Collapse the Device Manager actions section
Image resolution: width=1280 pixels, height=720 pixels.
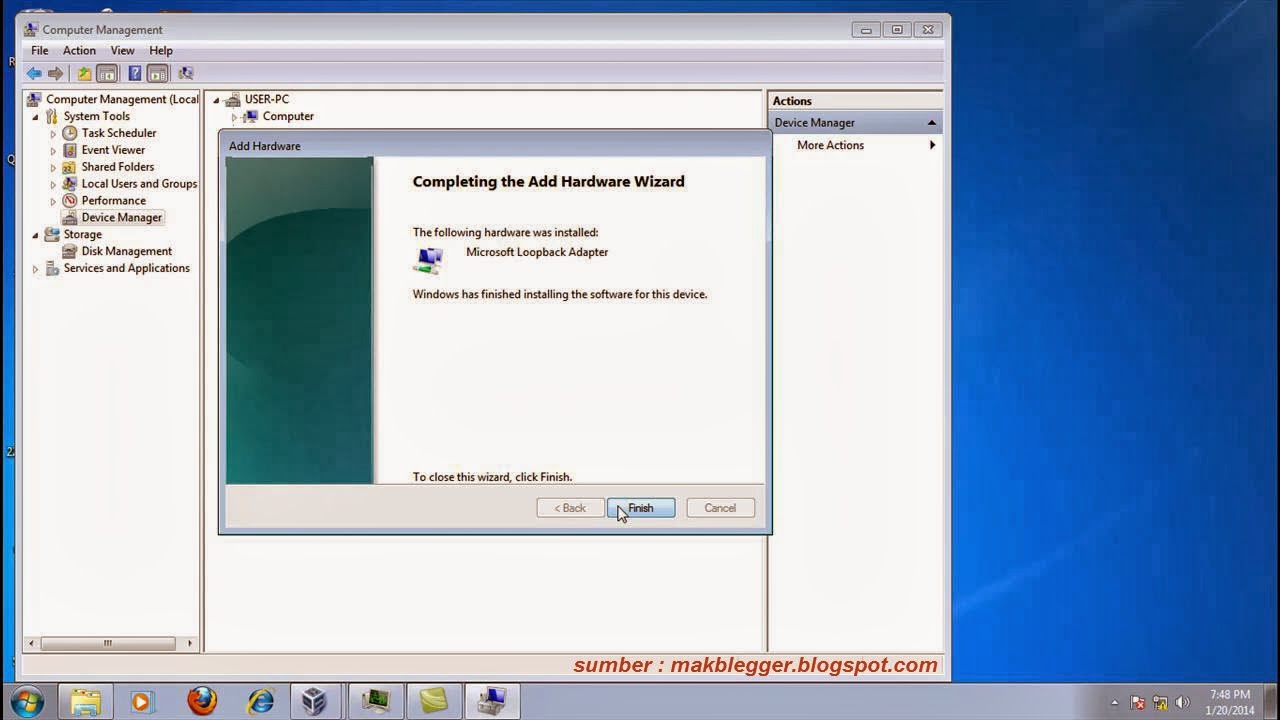pyautogui.click(x=931, y=123)
